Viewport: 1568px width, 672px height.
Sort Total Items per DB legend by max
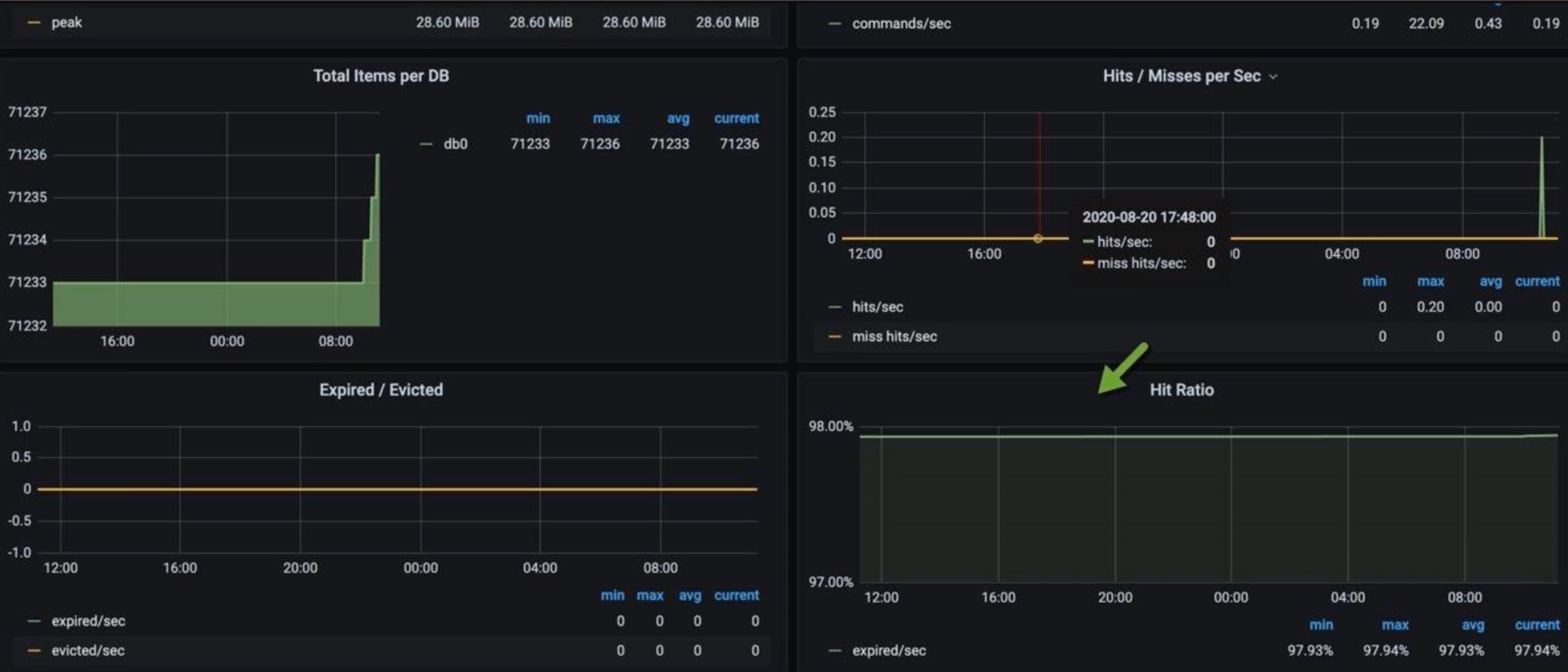[606, 118]
